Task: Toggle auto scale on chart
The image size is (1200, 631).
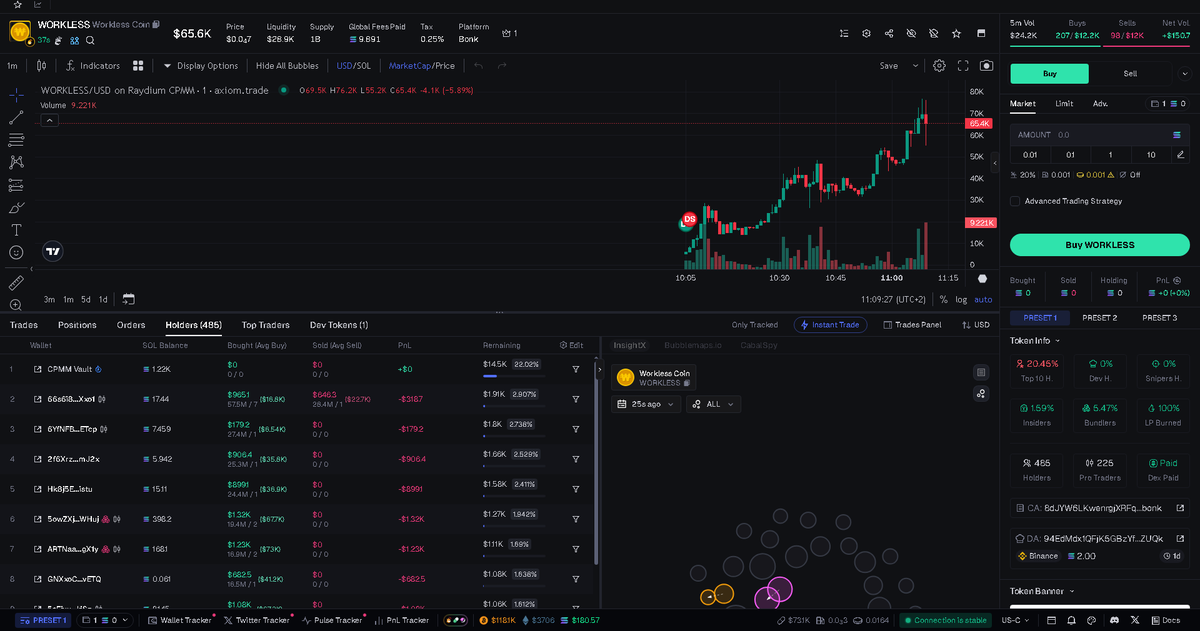Action: point(983,299)
